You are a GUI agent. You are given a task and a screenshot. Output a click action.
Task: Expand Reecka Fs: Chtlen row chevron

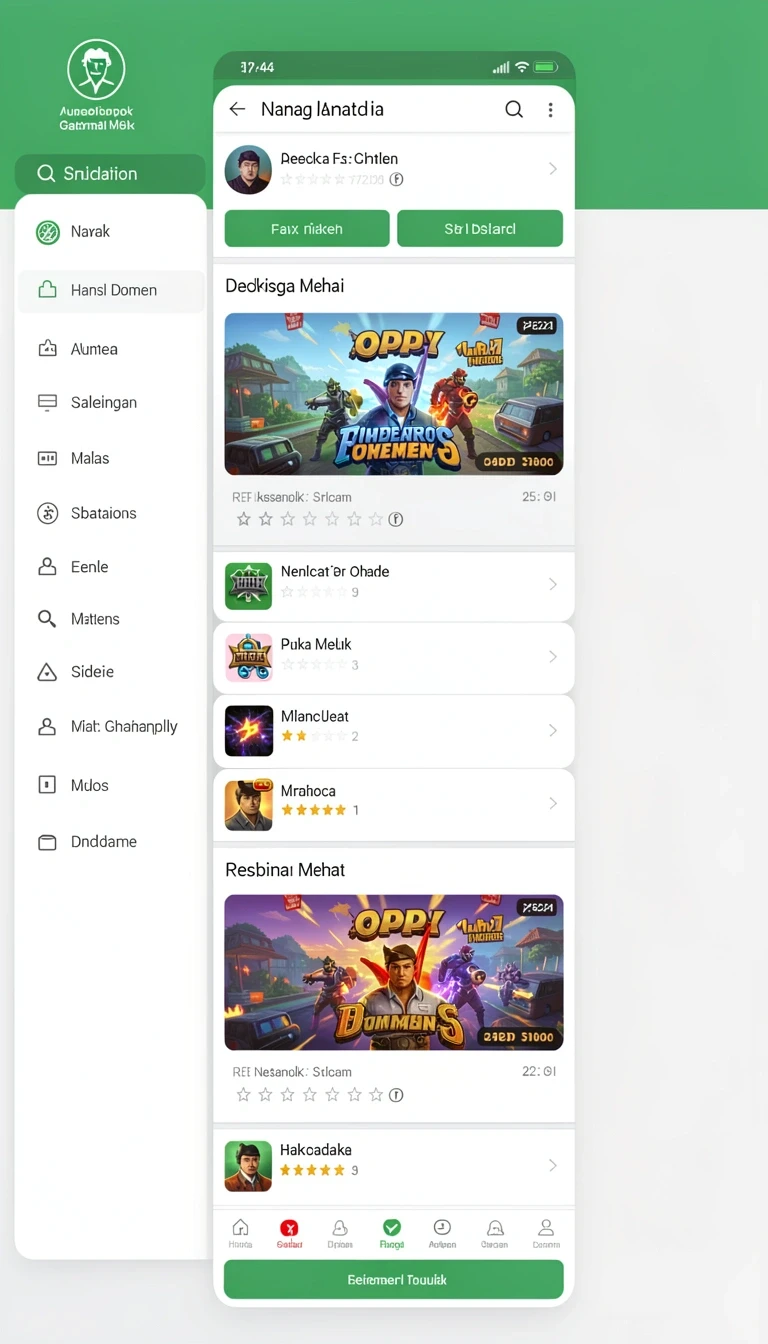pyautogui.click(x=553, y=169)
